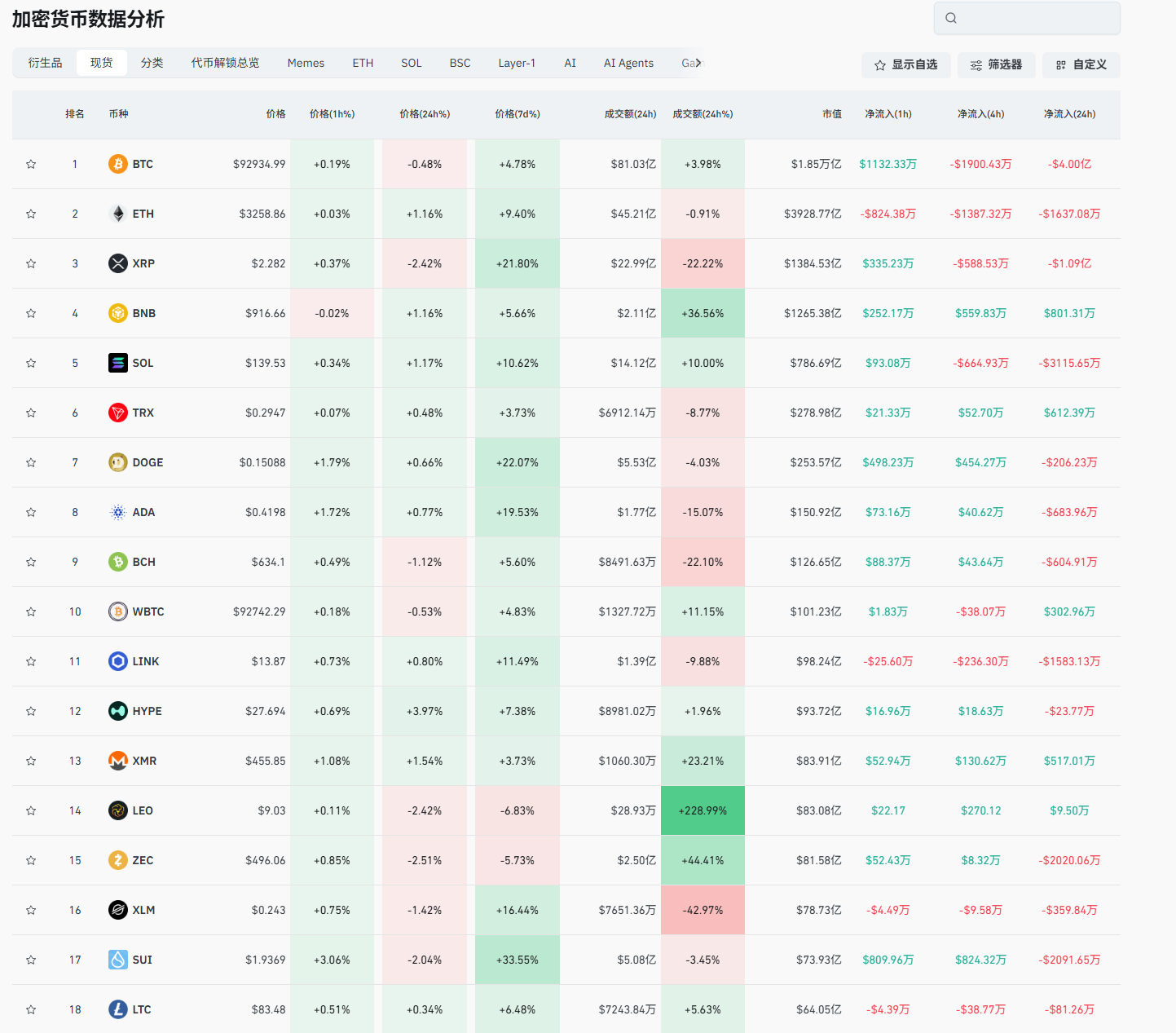Sort by 市值 column header
The height and width of the screenshot is (1033, 1176).
tap(831, 114)
